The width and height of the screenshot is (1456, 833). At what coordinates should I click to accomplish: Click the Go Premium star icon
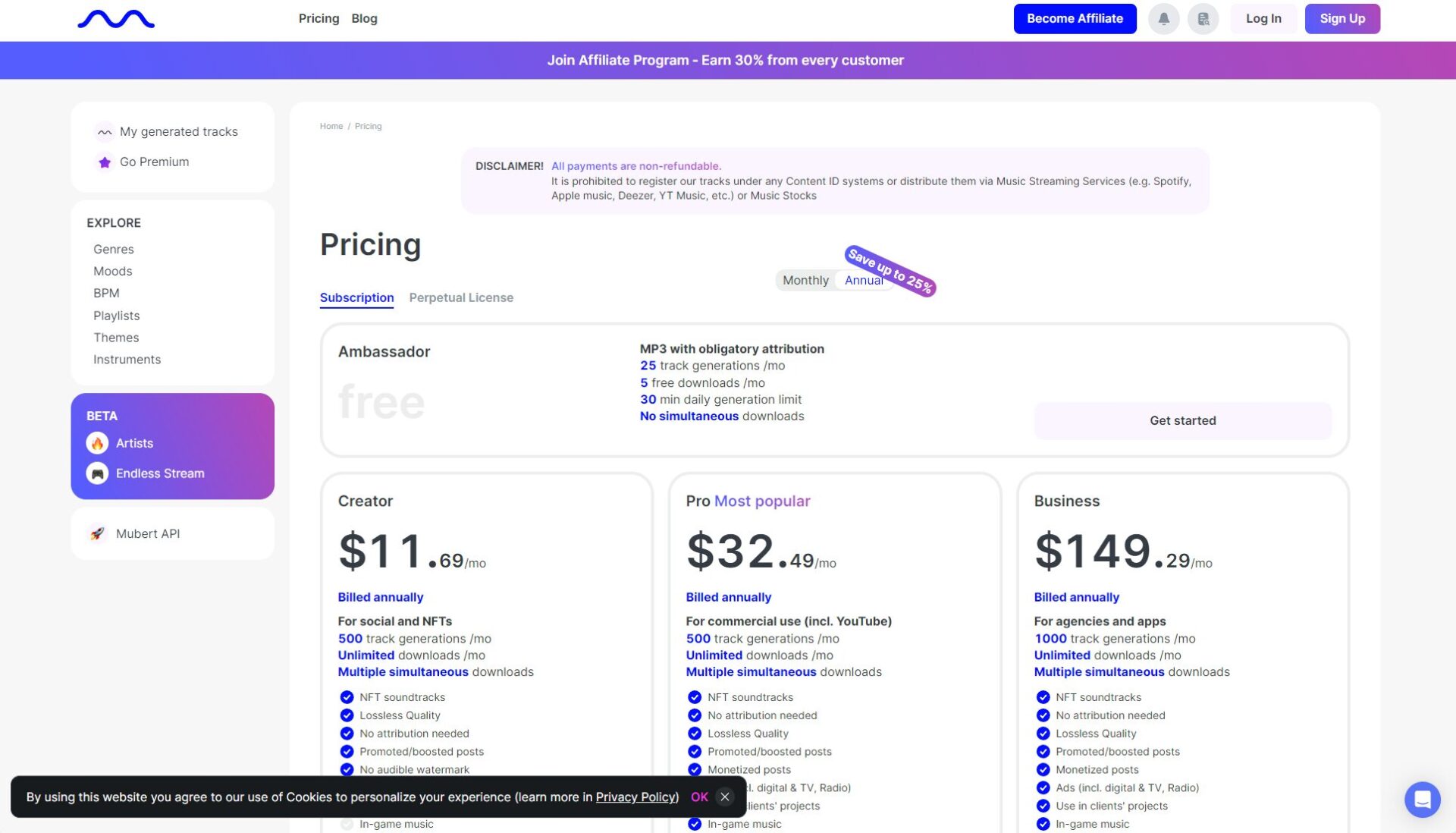coord(105,162)
